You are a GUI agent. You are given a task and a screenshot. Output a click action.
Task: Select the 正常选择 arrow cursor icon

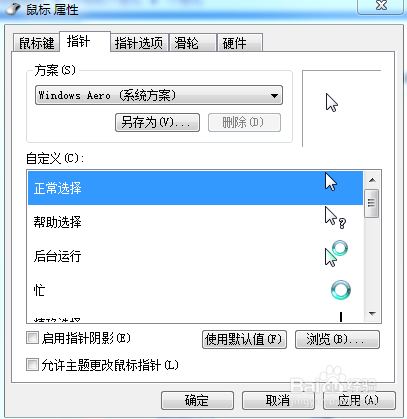331,182
